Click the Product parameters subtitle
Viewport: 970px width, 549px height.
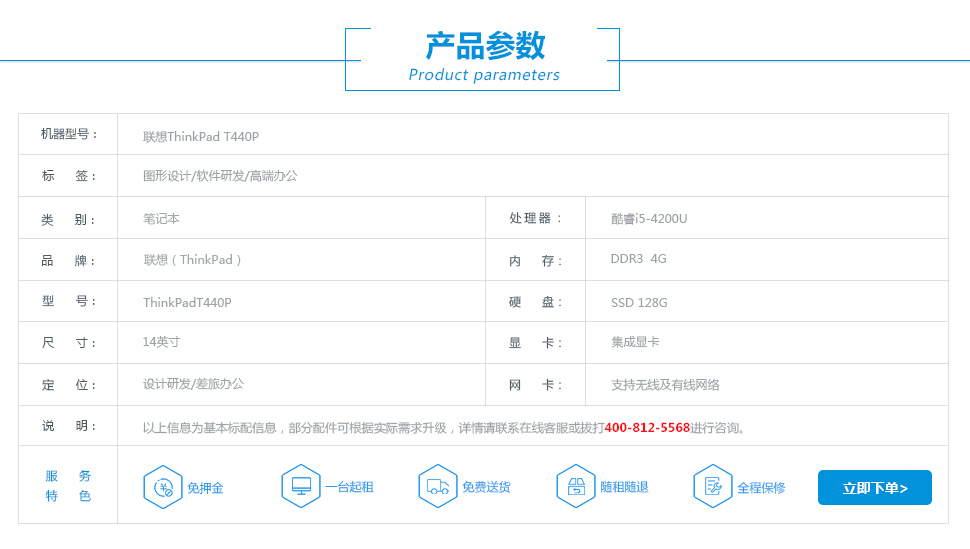pos(484,75)
